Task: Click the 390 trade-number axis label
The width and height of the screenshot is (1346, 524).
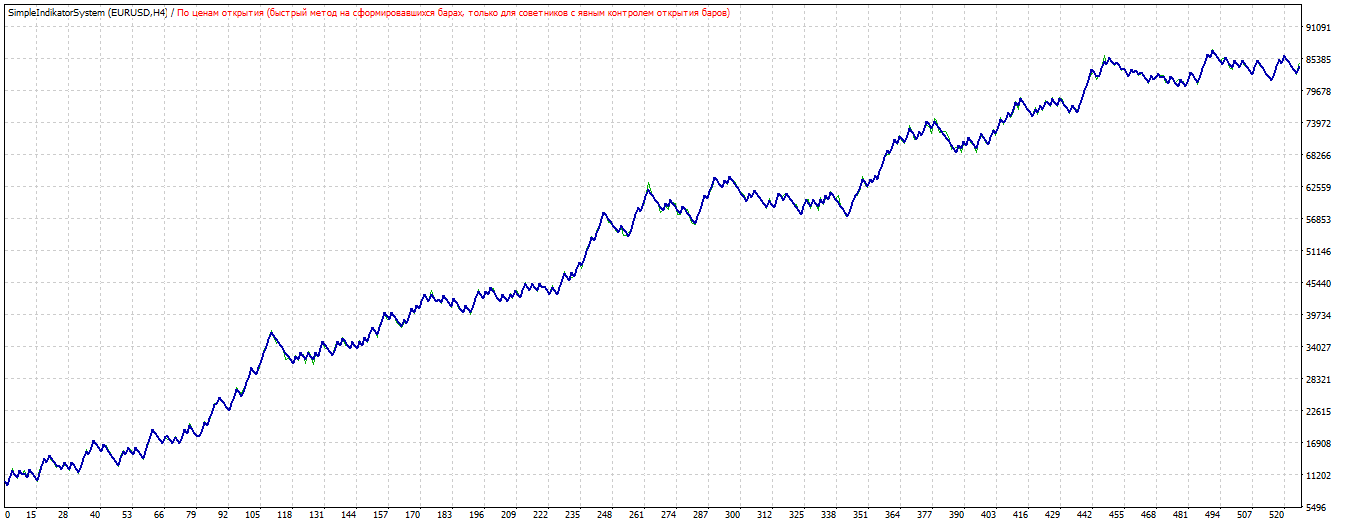Action: coord(957,515)
